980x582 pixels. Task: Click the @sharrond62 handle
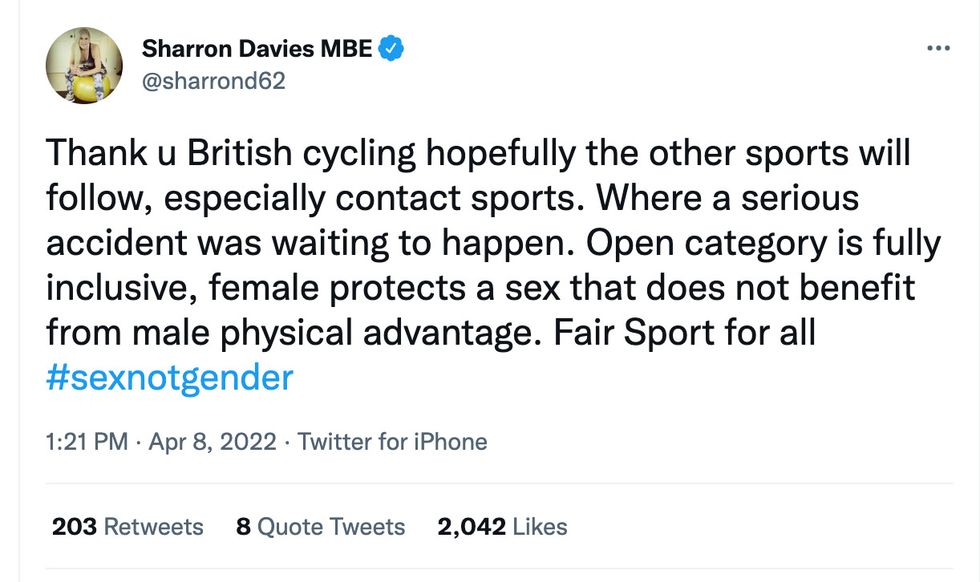click(213, 81)
